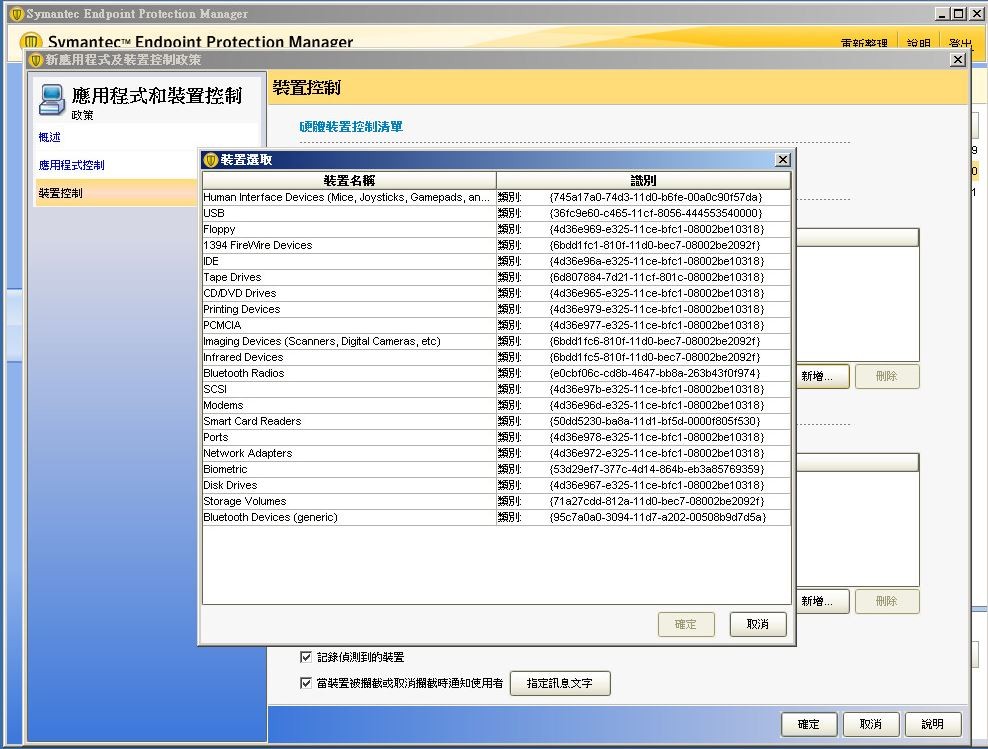Viewport: 988px width, 749px height.
Task: Minimize the Symantec Endpoint Protection Manager window
Action: (x=943, y=13)
